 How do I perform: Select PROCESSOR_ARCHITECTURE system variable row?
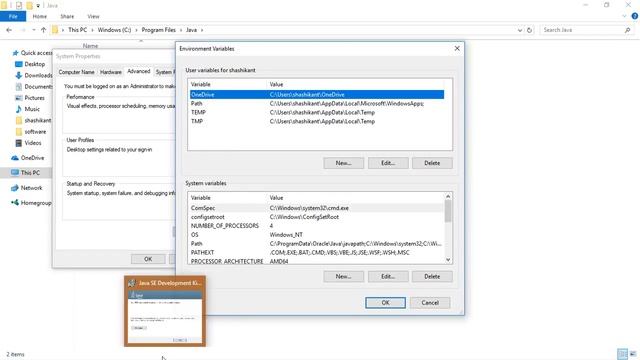click(x=317, y=261)
